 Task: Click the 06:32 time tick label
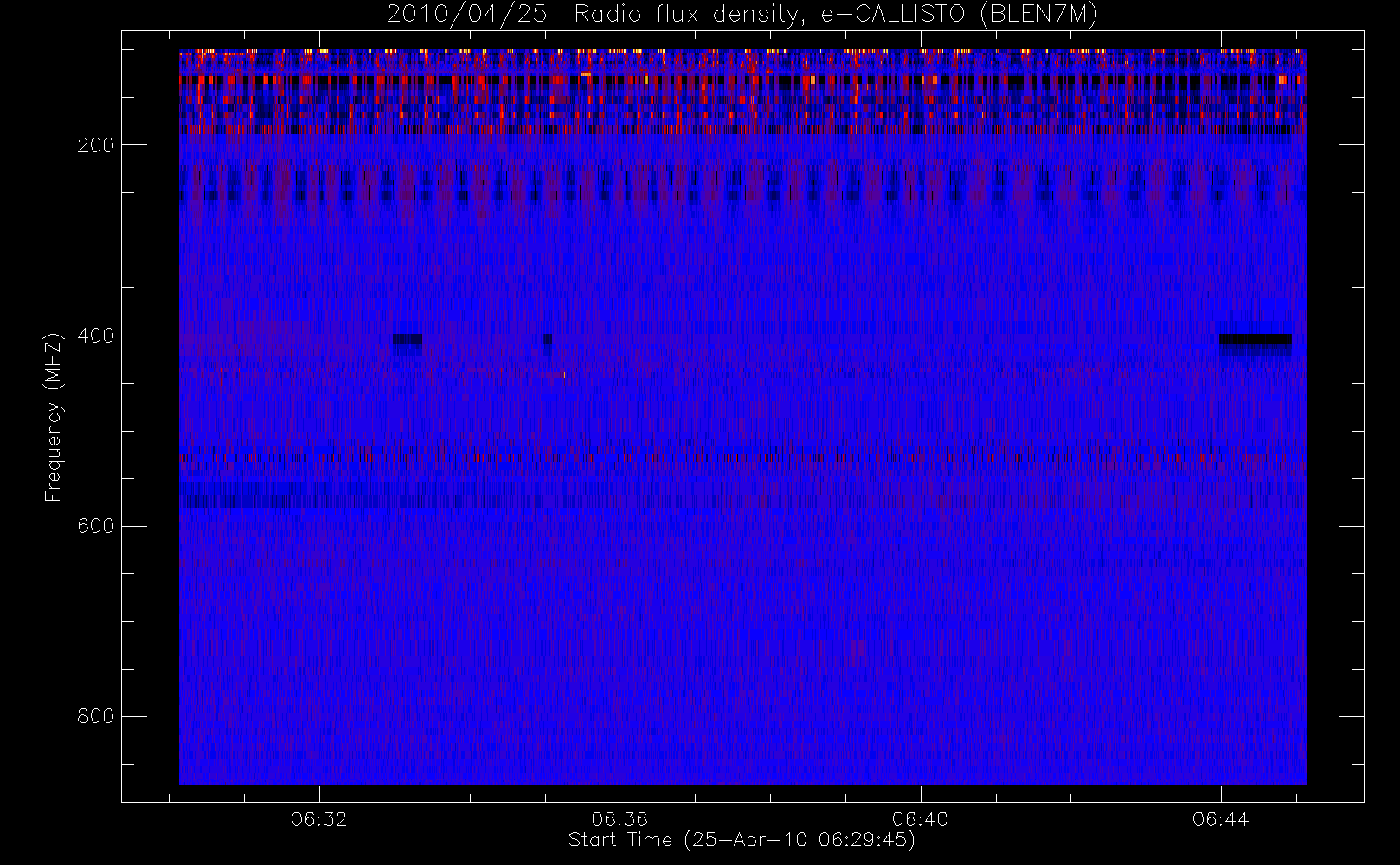(319, 819)
